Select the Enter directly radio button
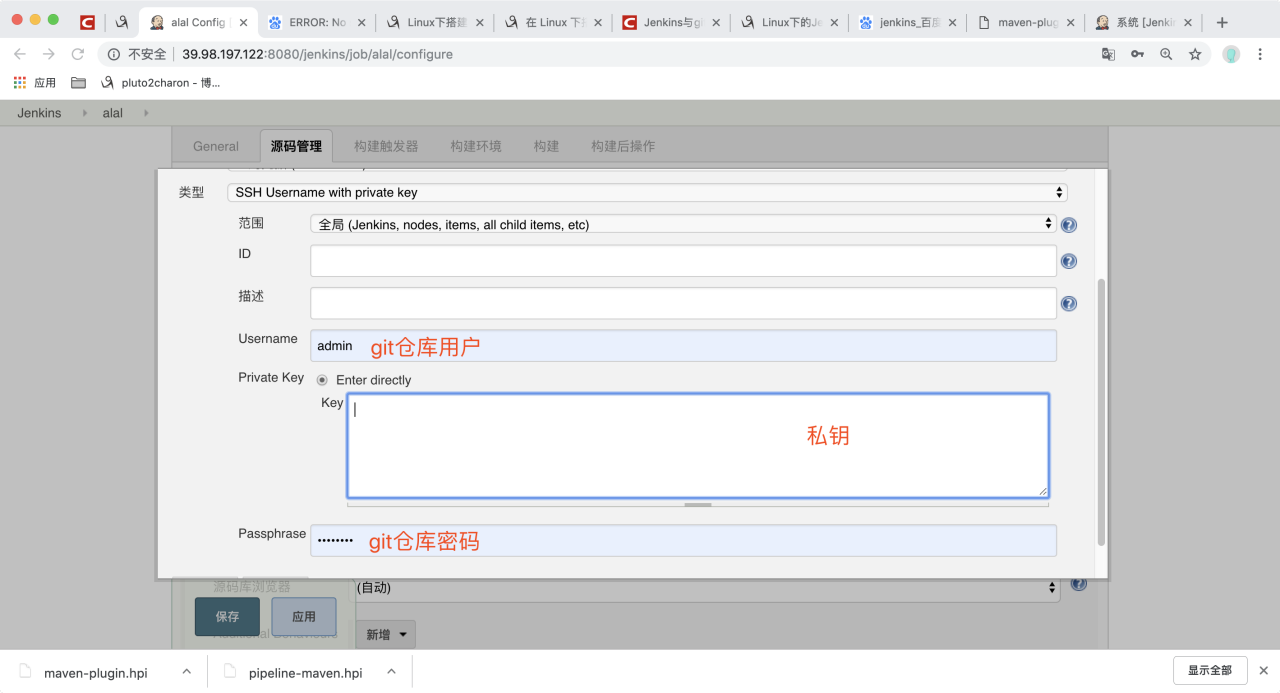Image resolution: width=1280 pixels, height=693 pixels. point(322,380)
